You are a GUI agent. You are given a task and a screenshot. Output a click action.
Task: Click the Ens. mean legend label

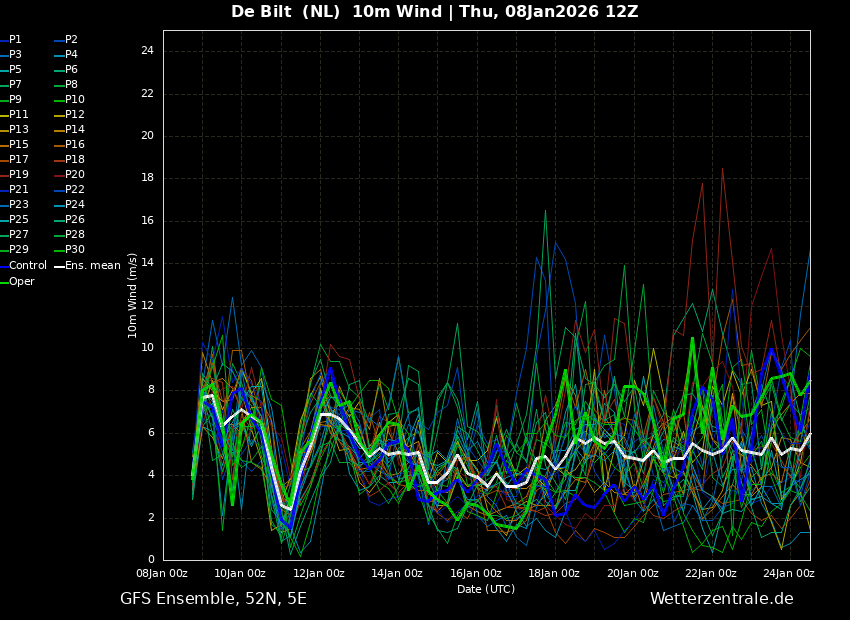[x=92, y=266]
